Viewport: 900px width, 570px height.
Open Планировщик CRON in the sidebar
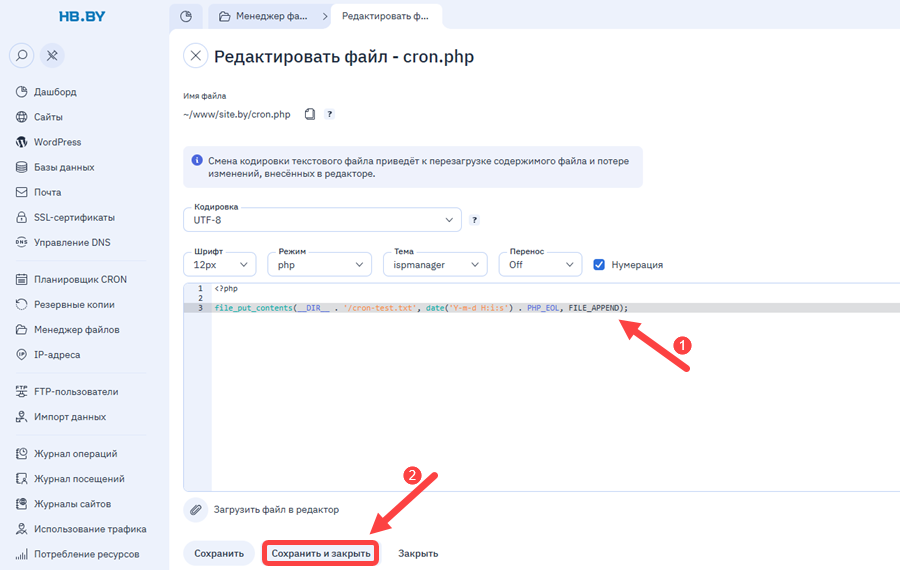80,280
